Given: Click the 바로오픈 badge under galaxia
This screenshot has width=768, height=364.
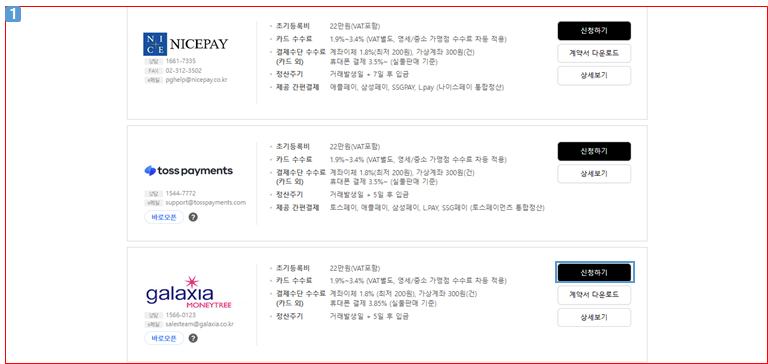Looking at the screenshot, I should (x=164, y=338).
